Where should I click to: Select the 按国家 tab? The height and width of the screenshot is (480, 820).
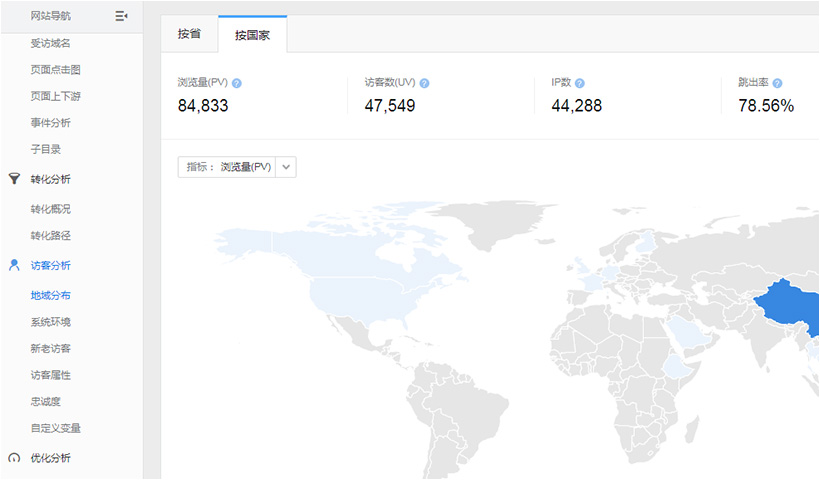253,35
